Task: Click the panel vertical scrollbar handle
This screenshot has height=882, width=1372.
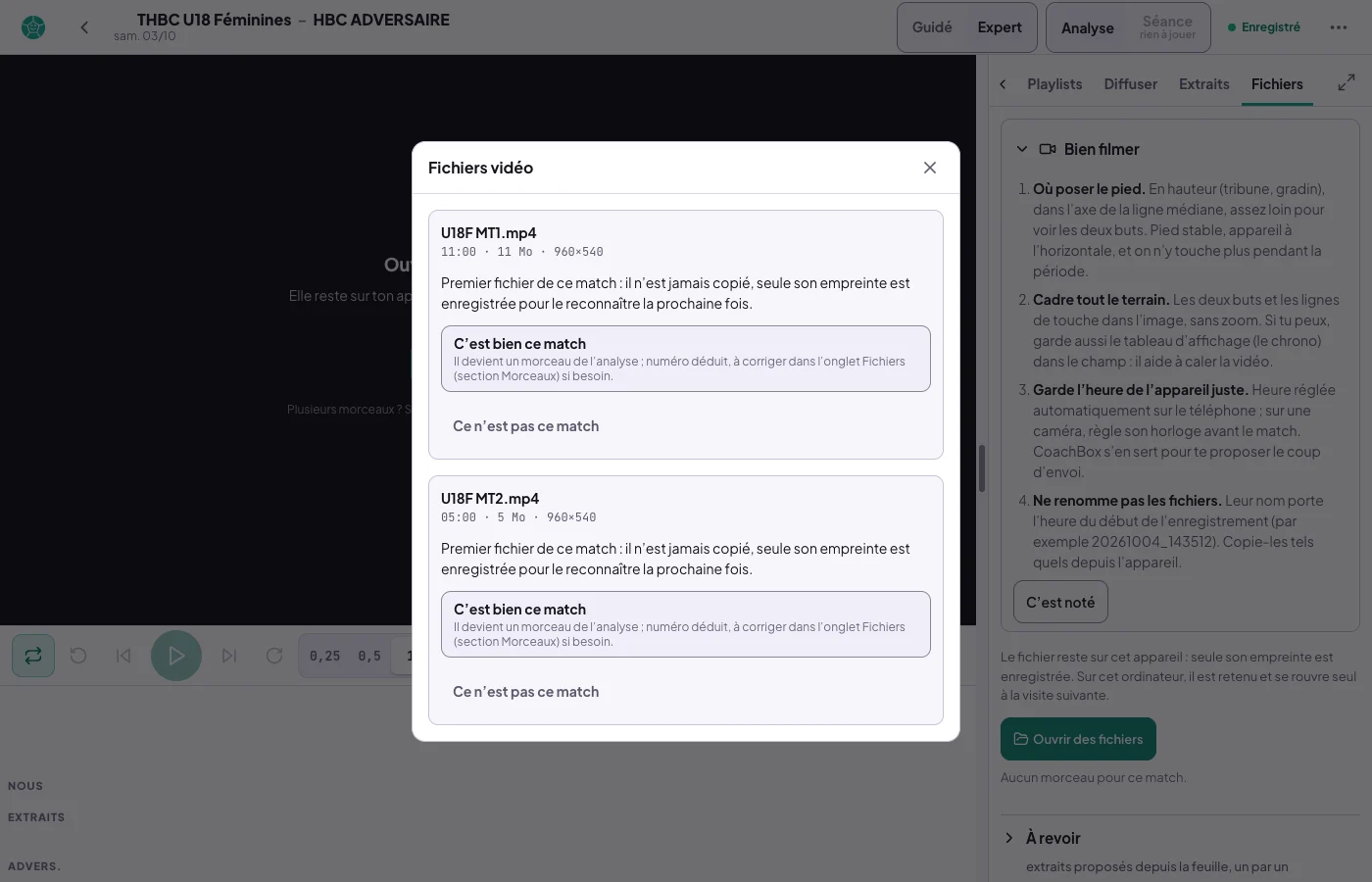Action: (982, 468)
